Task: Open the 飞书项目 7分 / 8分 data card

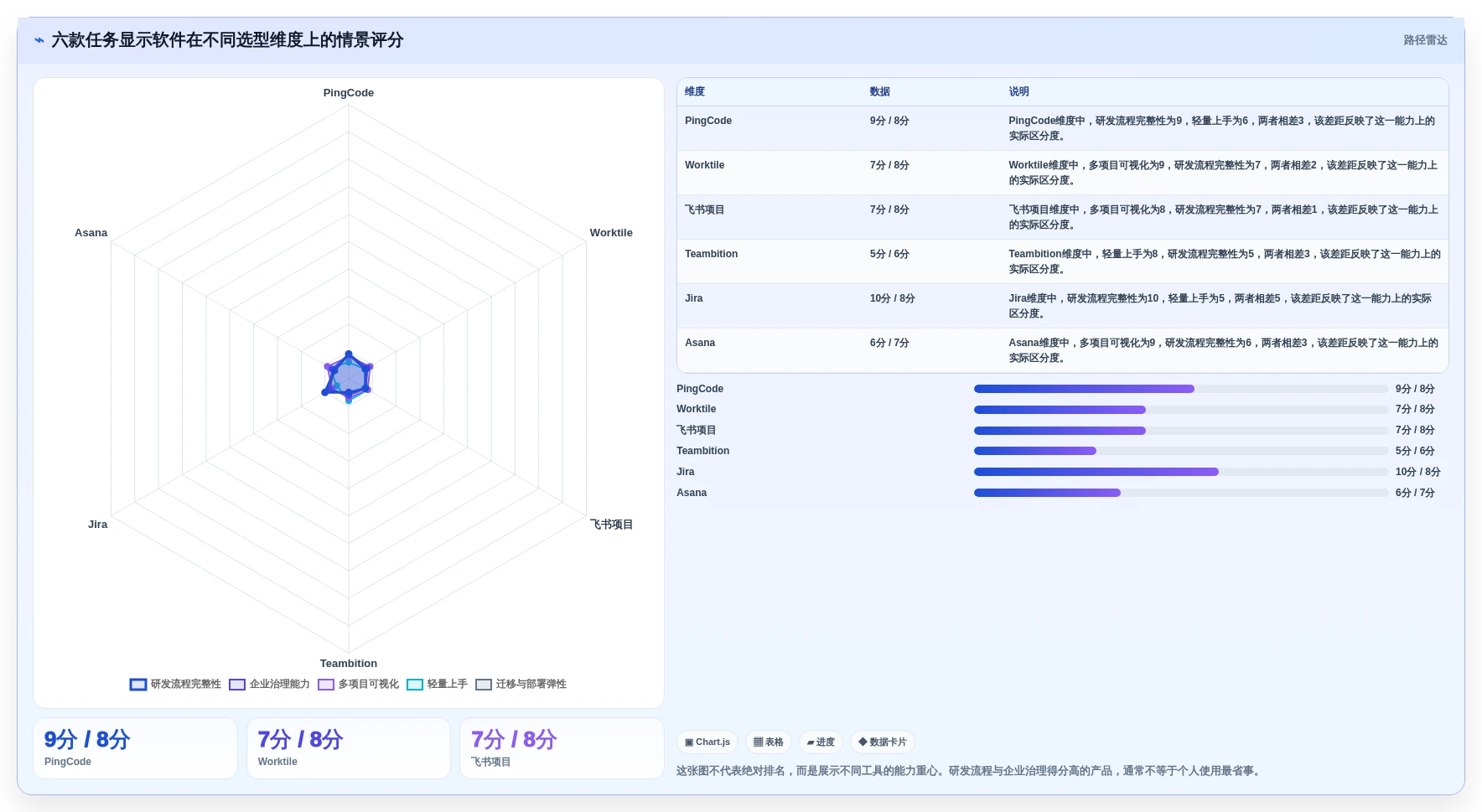Action: tap(562, 748)
